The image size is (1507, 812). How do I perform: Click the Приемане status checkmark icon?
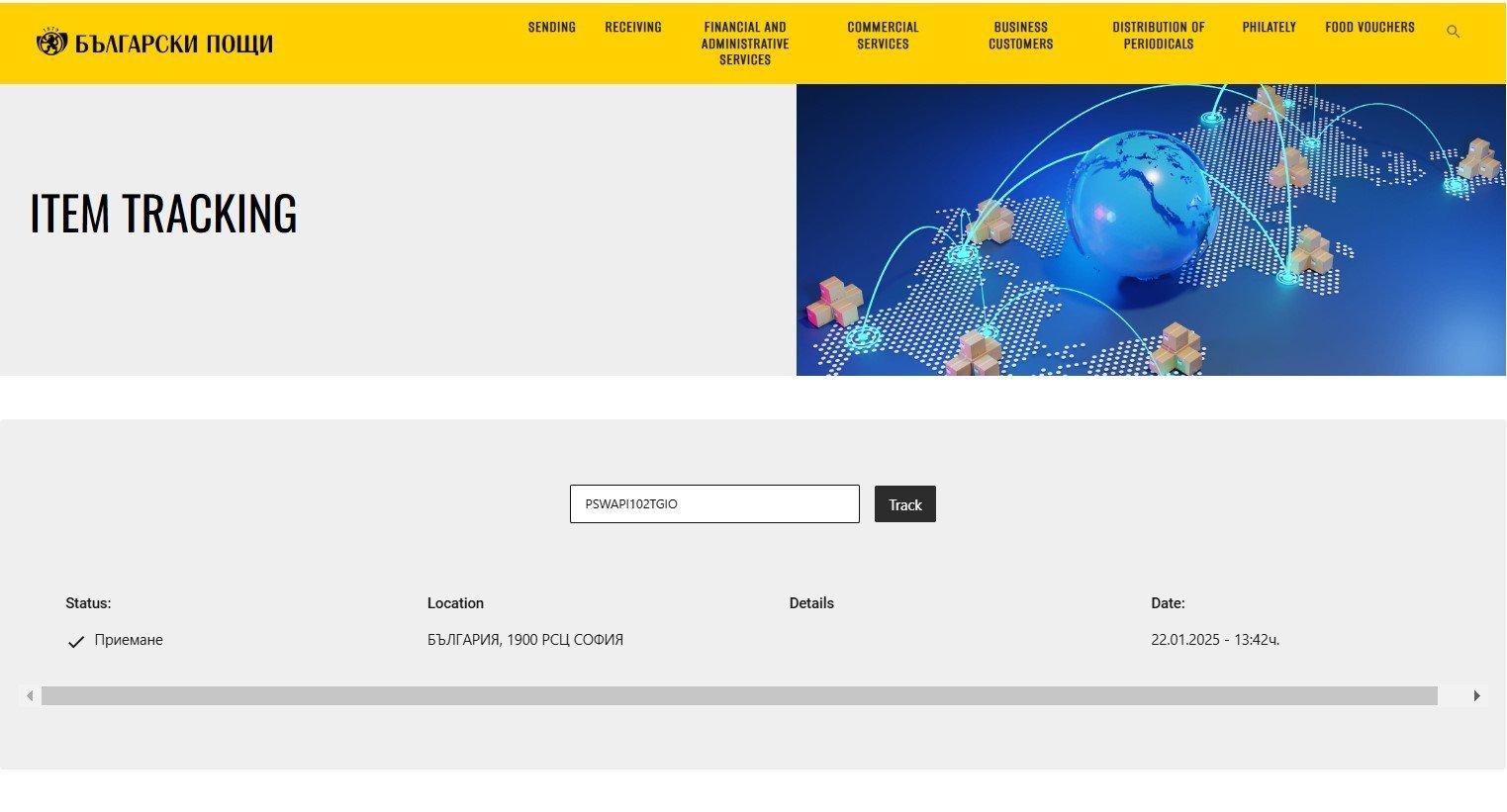click(x=75, y=642)
